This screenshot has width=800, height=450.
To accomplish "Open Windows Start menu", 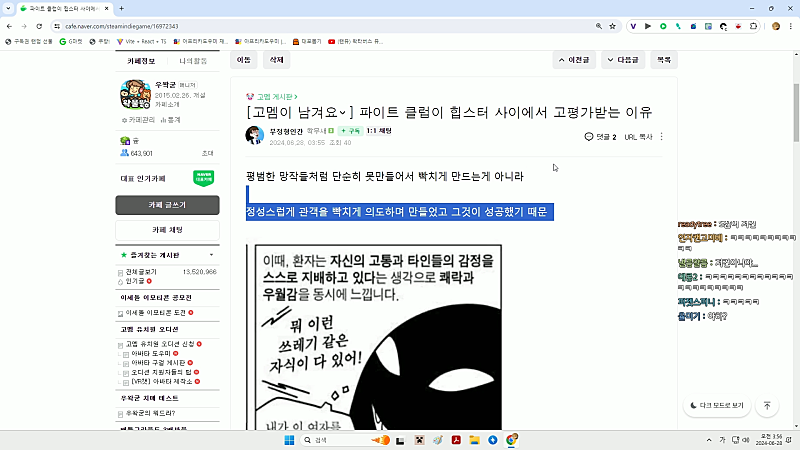I will point(289,440).
